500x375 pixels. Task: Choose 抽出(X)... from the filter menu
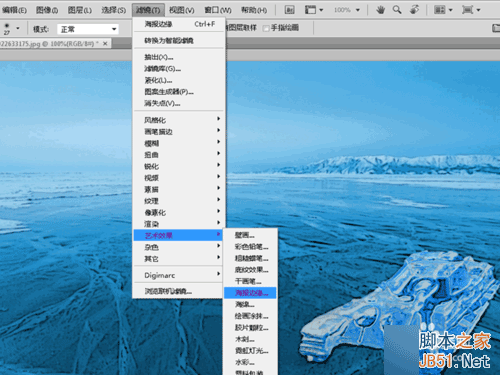[180, 57]
